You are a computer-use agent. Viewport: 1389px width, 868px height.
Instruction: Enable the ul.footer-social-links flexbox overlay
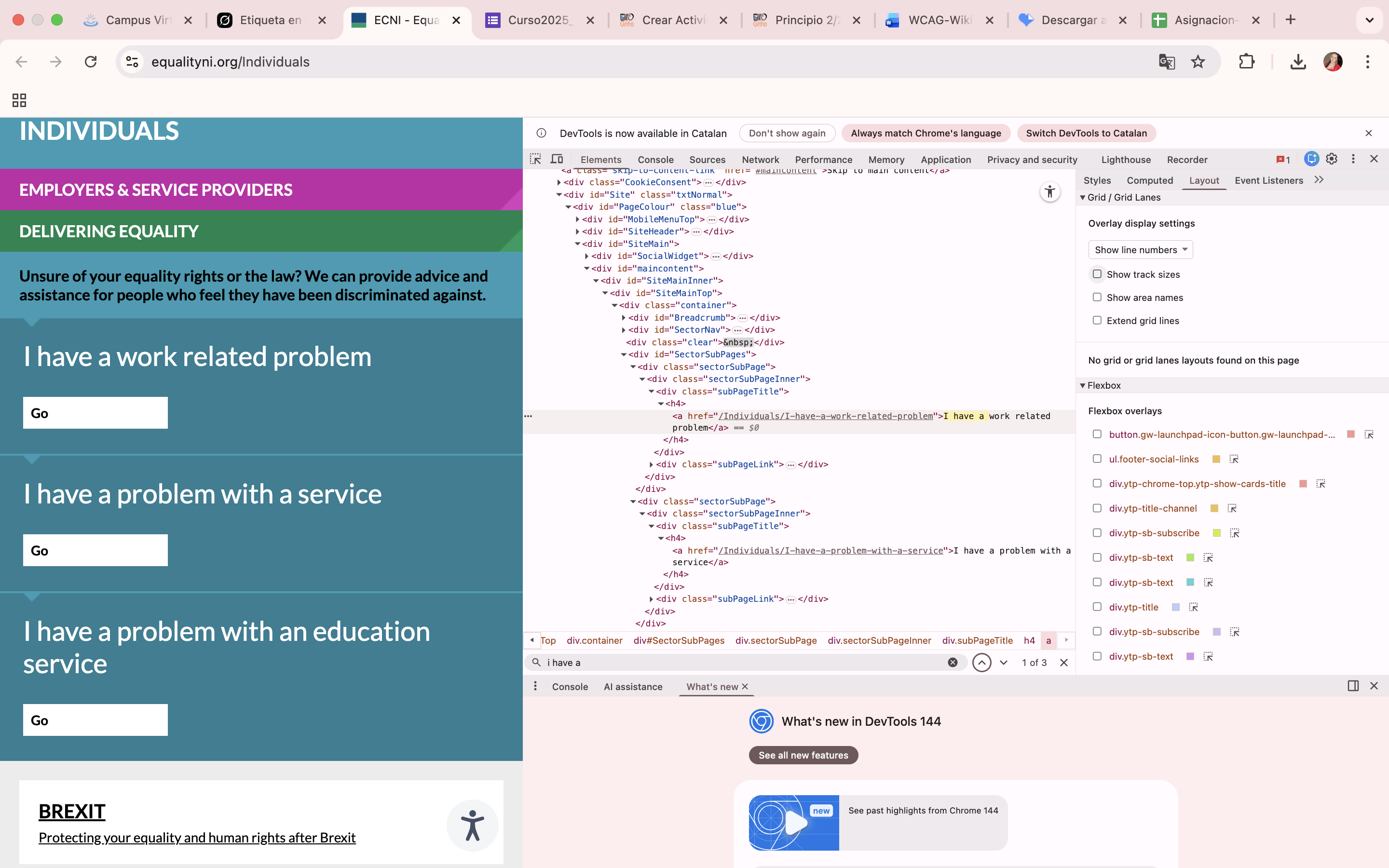1097,459
